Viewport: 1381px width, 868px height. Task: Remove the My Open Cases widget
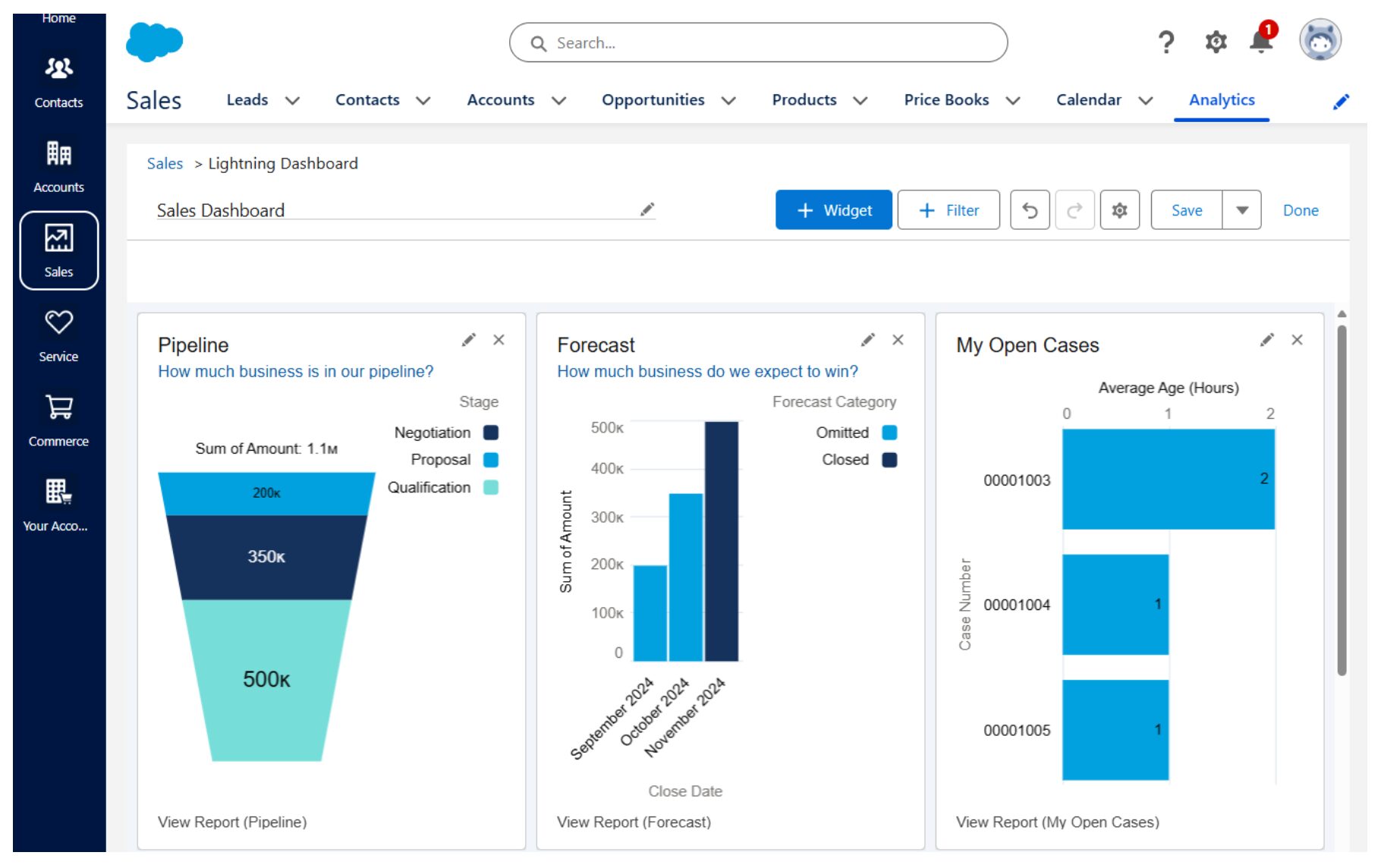pos(1297,340)
